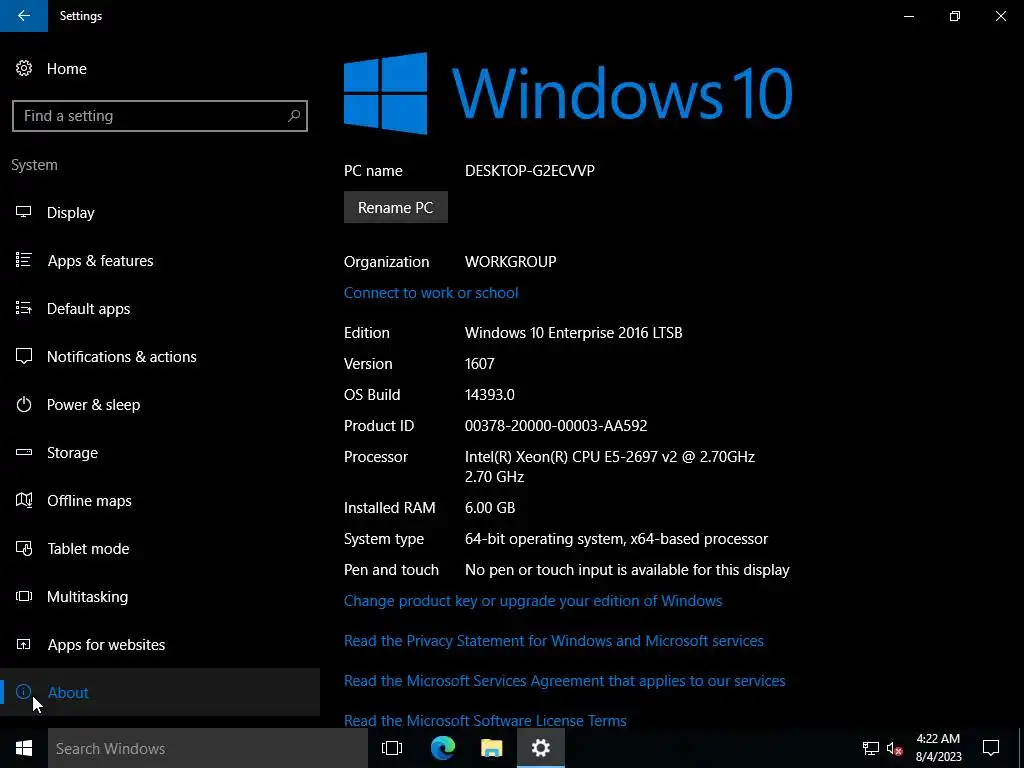The width and height of the screenshot is (1024, 768).
Task: Open Microsoft Software License Terms link
Action: (x=485, y=720)
